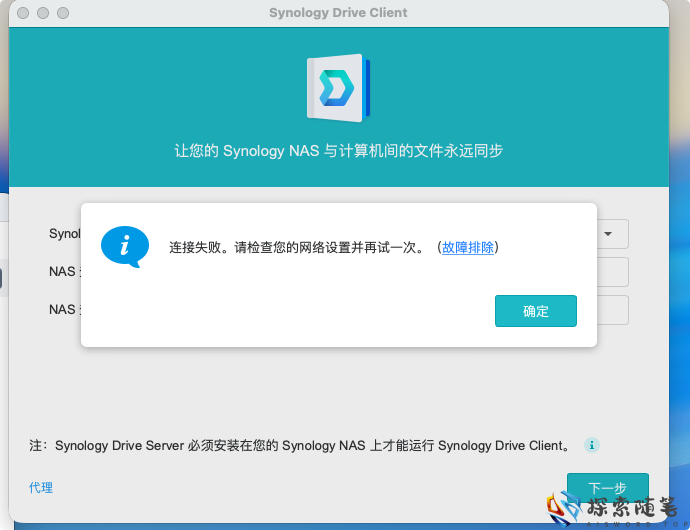Click the zoom window button

click(63, 13)
